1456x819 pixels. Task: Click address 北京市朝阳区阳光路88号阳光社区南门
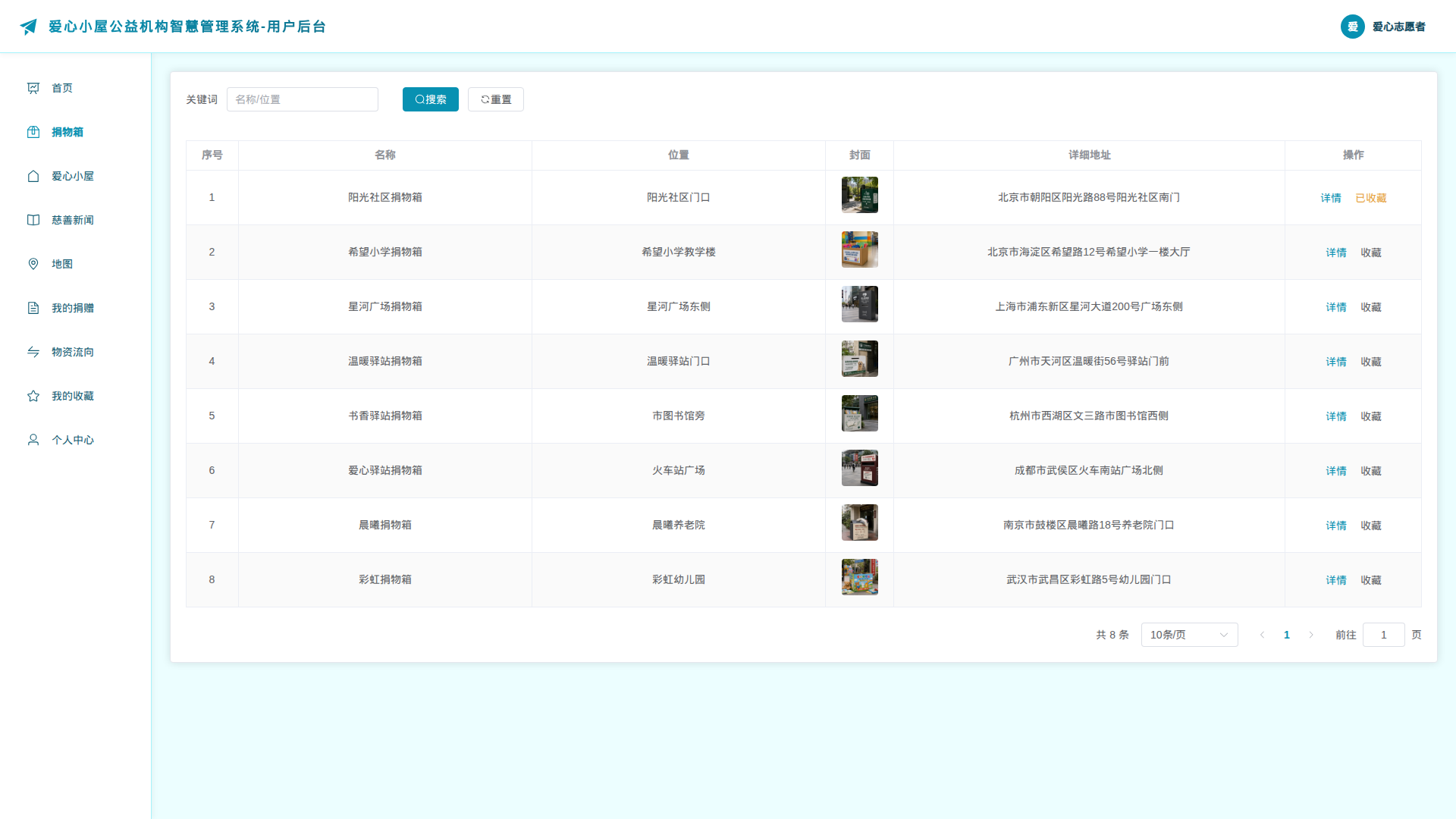[x=1089, y=197]
